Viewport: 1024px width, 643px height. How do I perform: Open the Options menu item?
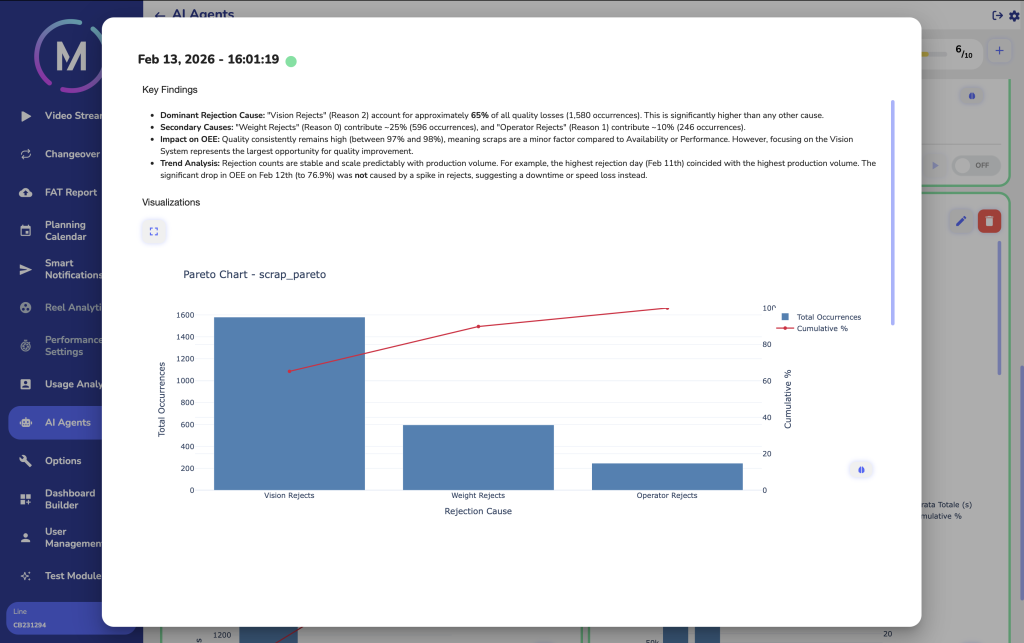(60, 460)
